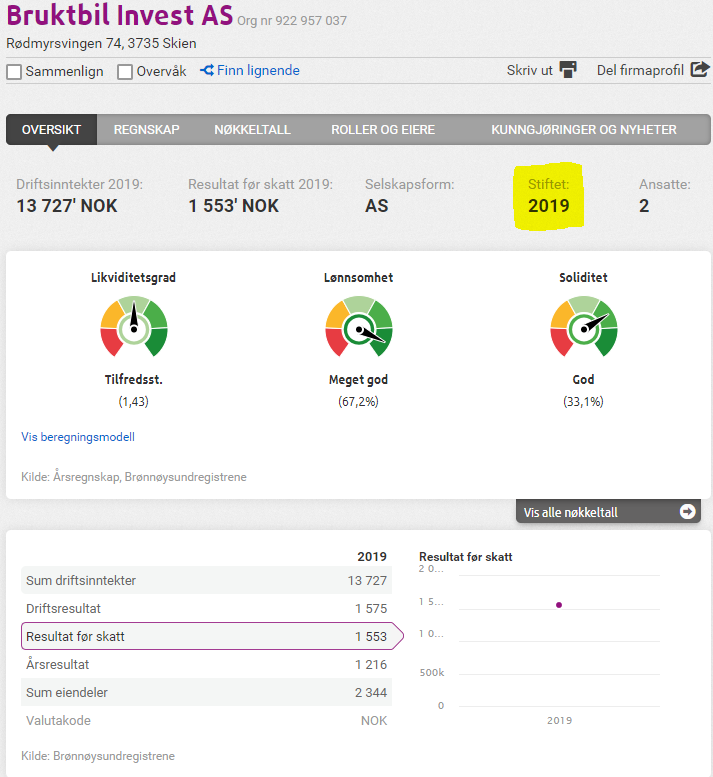The image size is (713, 777).
Task: Open the Finn lignende link
Action: coord(250,71)
